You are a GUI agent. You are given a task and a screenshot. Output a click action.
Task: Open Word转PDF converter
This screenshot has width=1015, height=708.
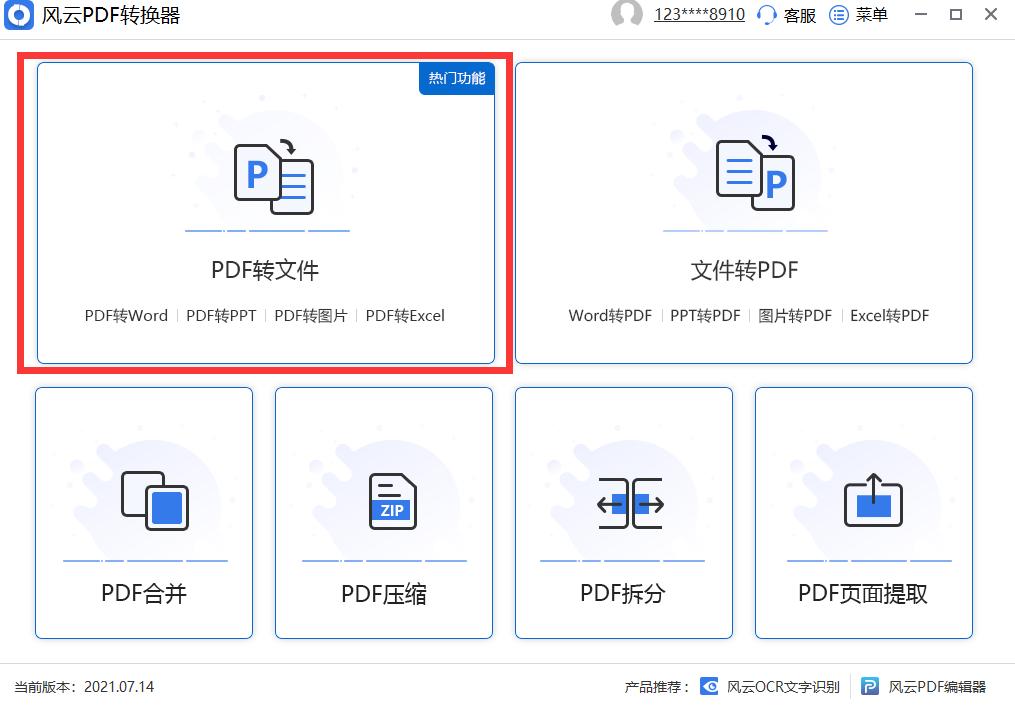[610, 315]
